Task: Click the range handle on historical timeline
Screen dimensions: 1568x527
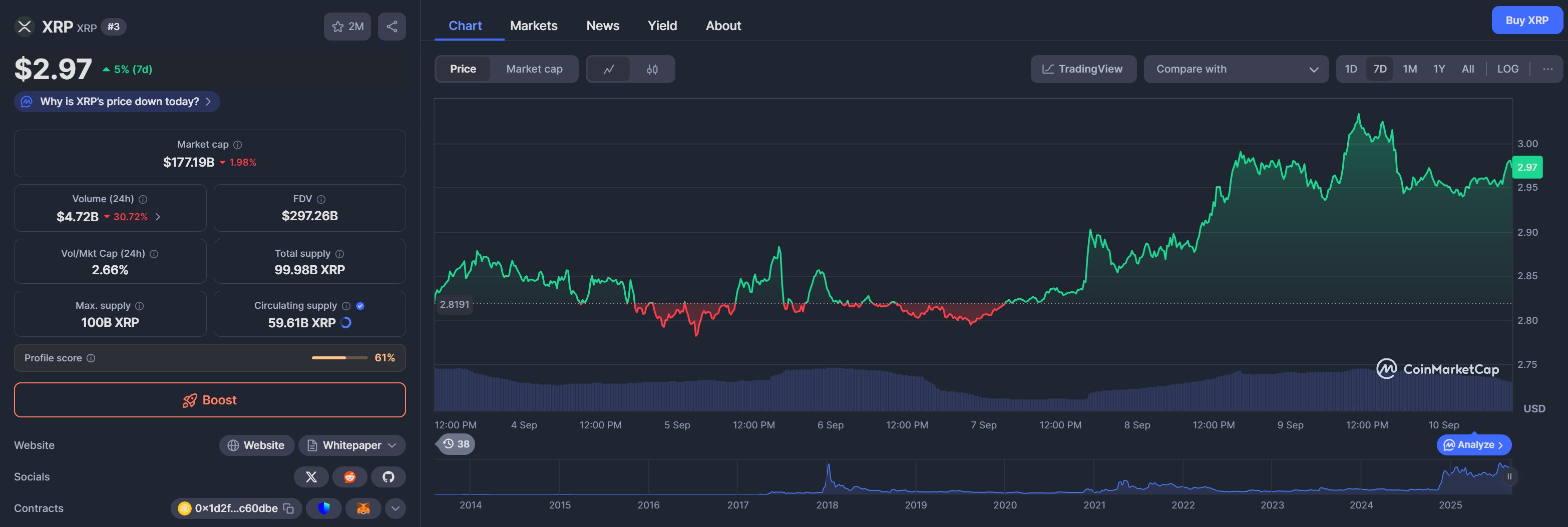Action: [x=1508, y=476]
